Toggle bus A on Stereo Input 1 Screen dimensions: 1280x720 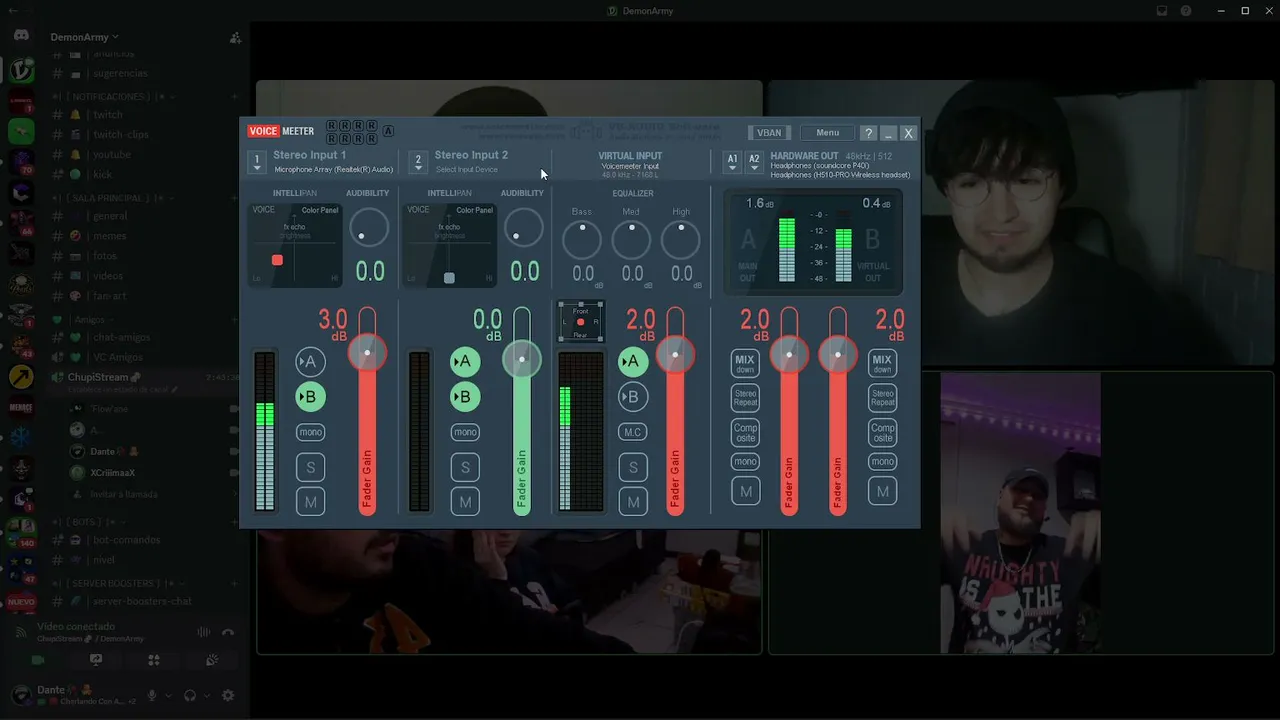310,362
